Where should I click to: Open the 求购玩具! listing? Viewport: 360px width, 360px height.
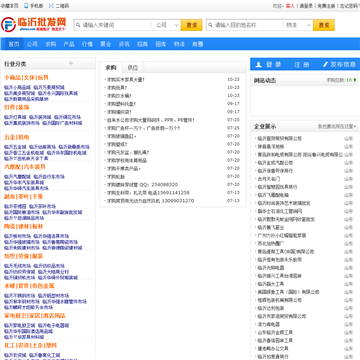(117, 87)
